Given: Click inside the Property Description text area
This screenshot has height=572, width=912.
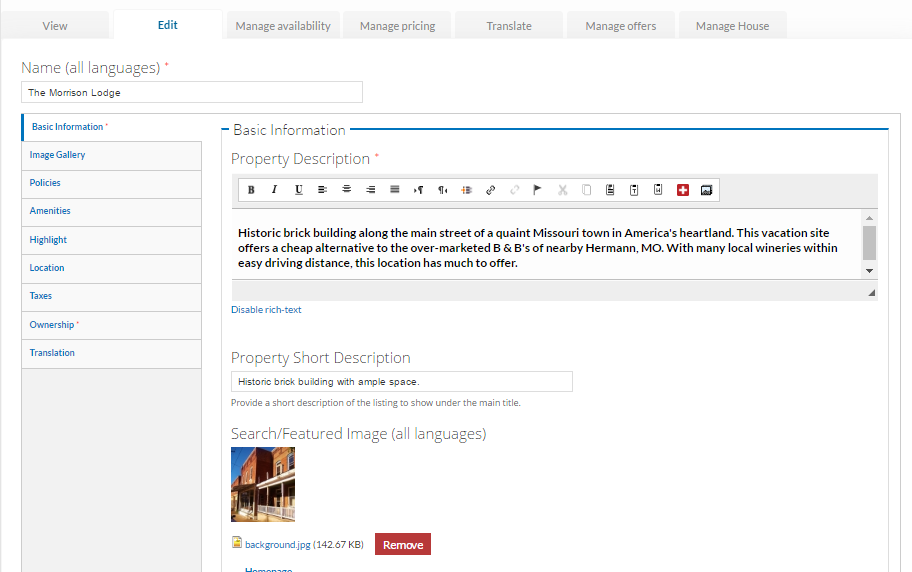Looking at the screenshot, I should click(547, 244).
